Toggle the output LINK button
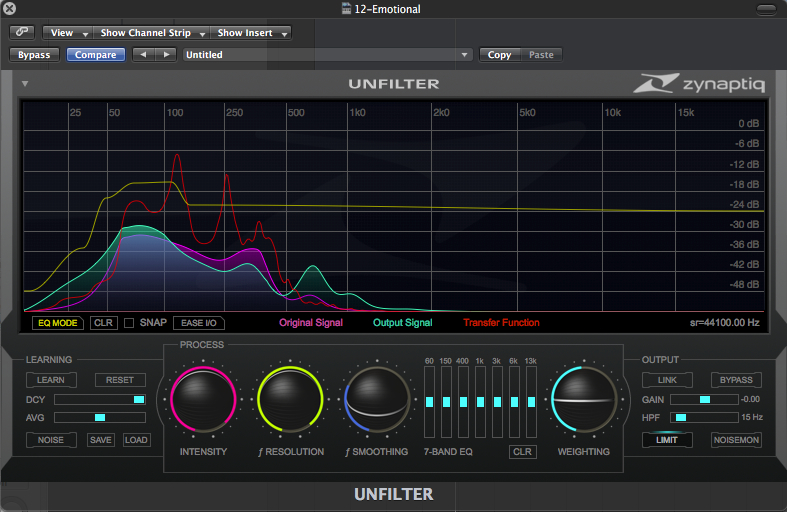 point(667,380)
